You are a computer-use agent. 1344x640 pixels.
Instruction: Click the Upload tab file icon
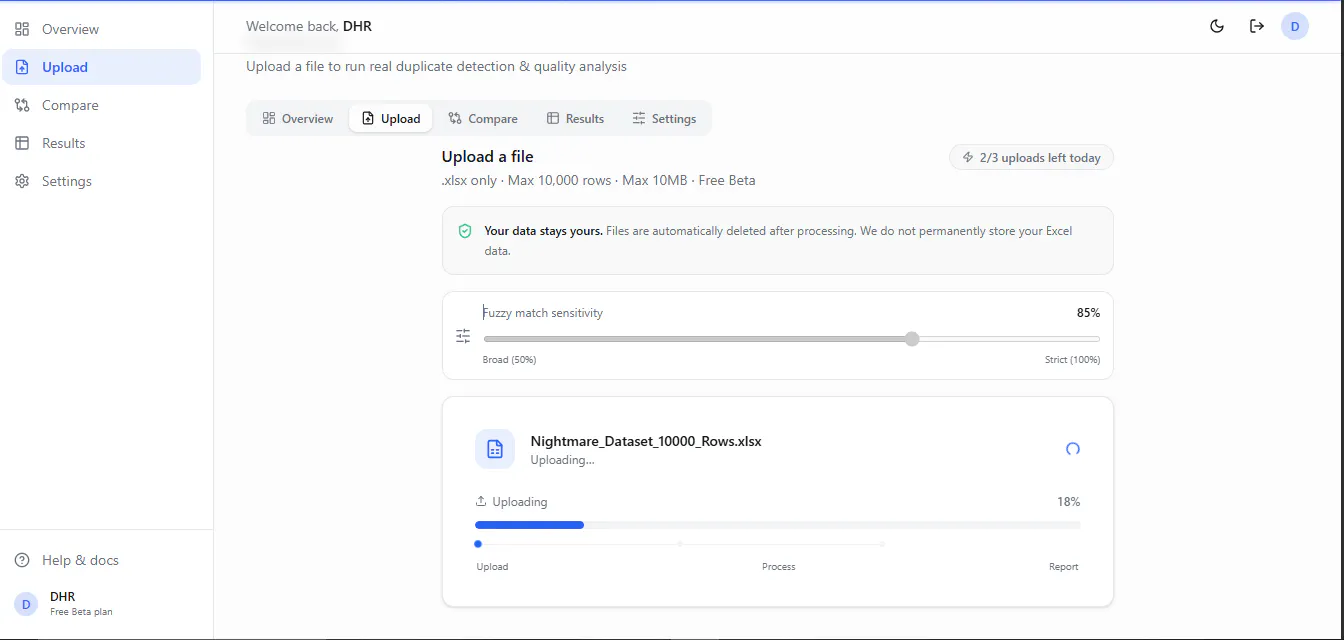368,118
